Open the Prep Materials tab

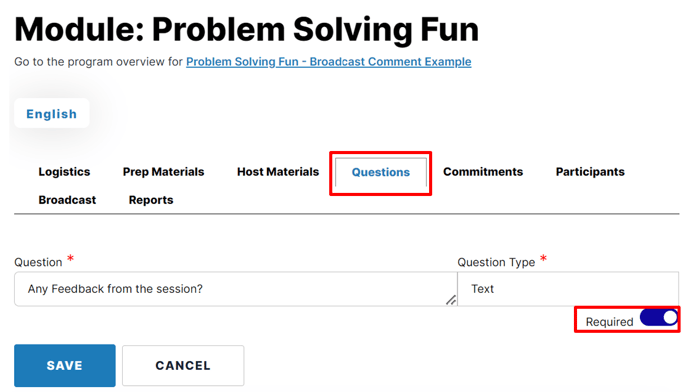[164, 172]
